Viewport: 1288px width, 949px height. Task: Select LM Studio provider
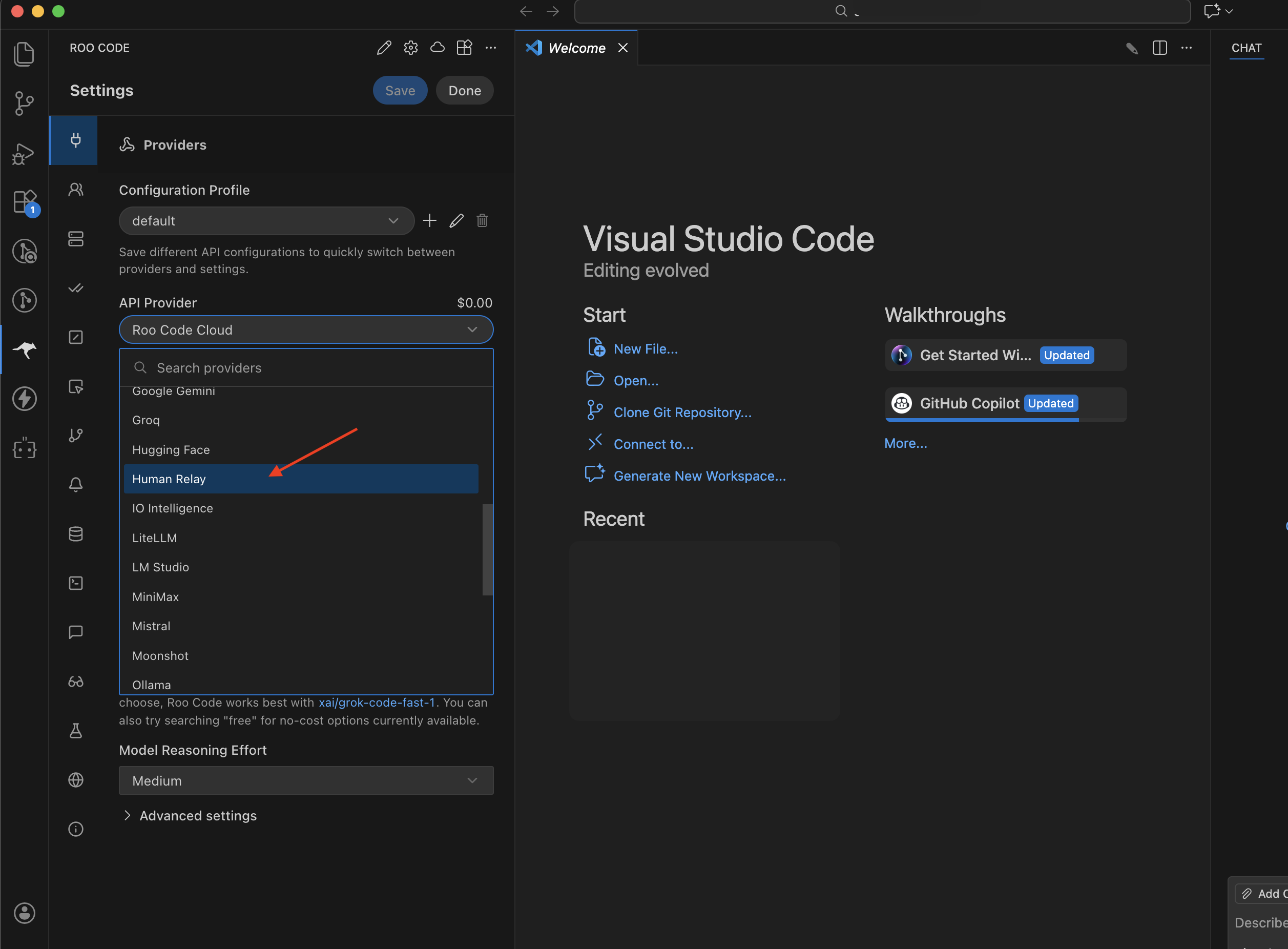coord(301,568)
